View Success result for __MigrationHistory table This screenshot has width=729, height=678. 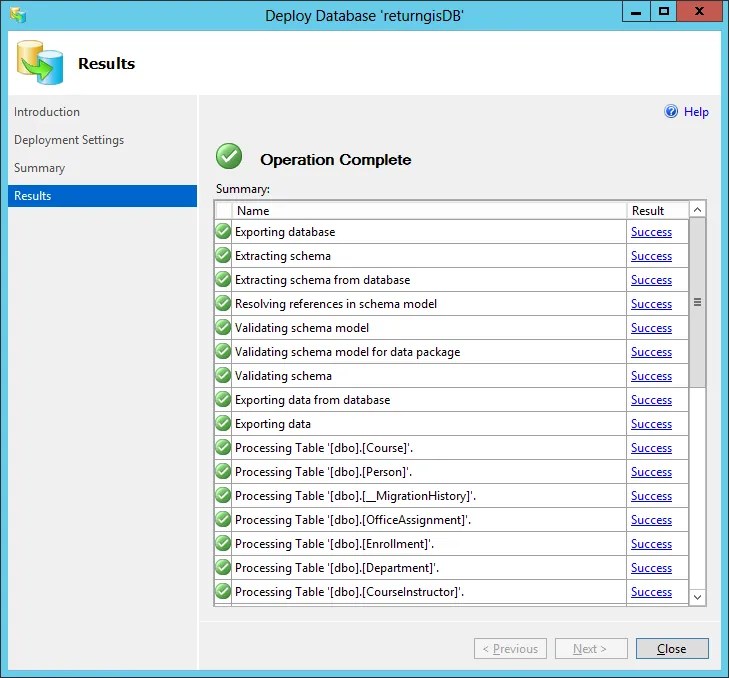click(651, 496)
